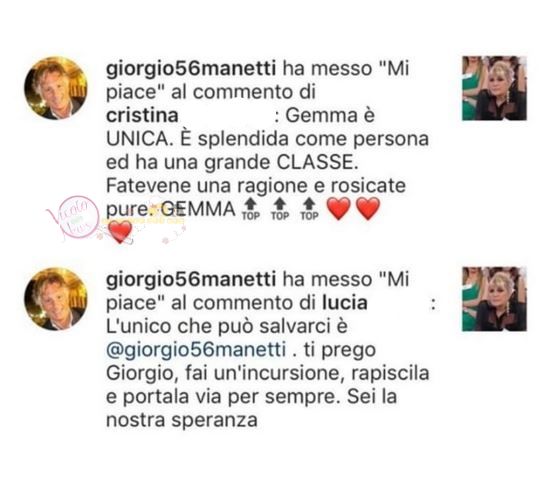The width and height of the screenshot is (549, 478).
Task: Click the middle TOP arrow emoji
Action: 280,209
